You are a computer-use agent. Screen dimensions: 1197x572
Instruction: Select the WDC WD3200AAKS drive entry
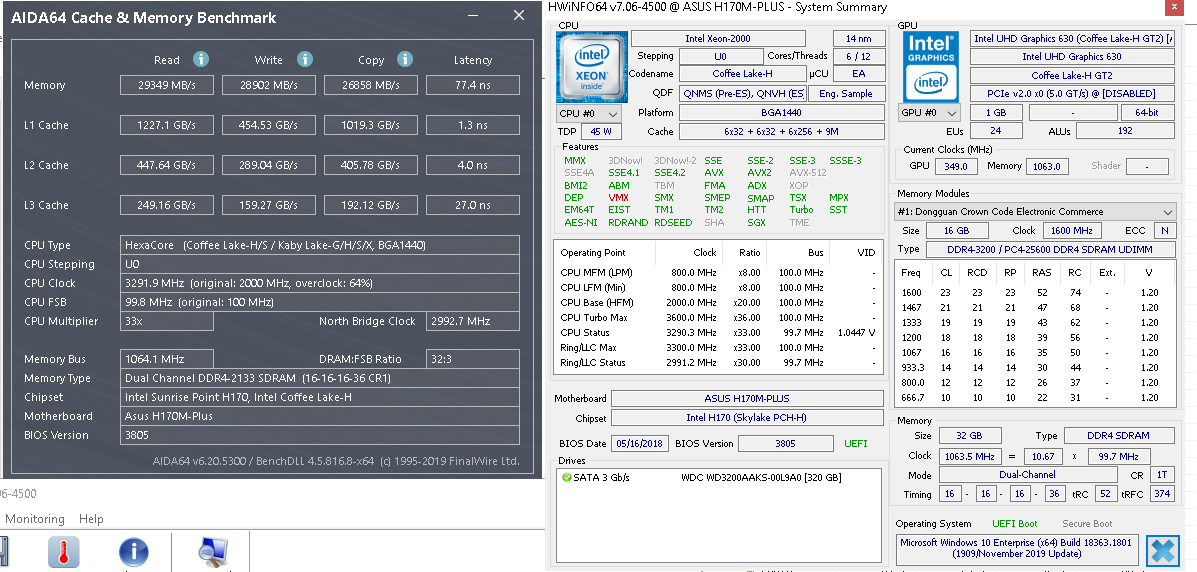click(760, 477)
